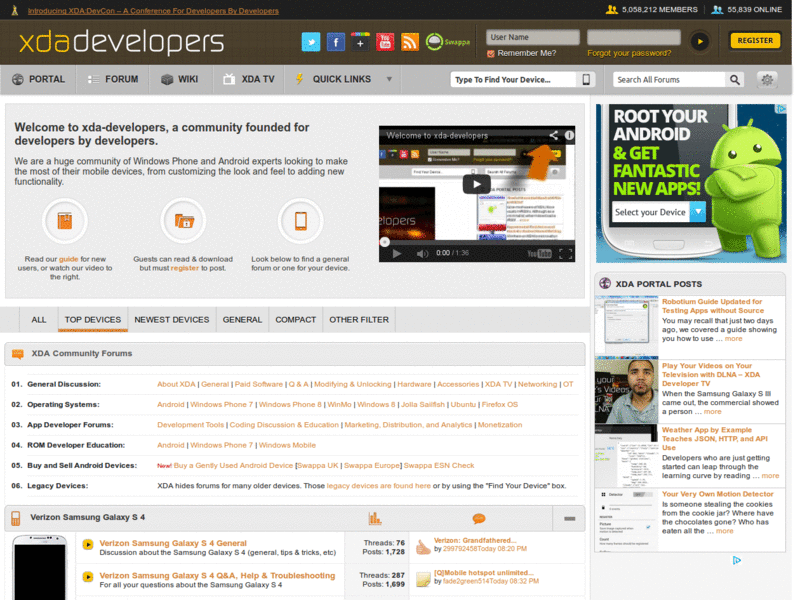Open the DLNA XDA Developer TV thumbnail
Image resolution: width=800 pixels, height=600 pixels.
(627, 391)
